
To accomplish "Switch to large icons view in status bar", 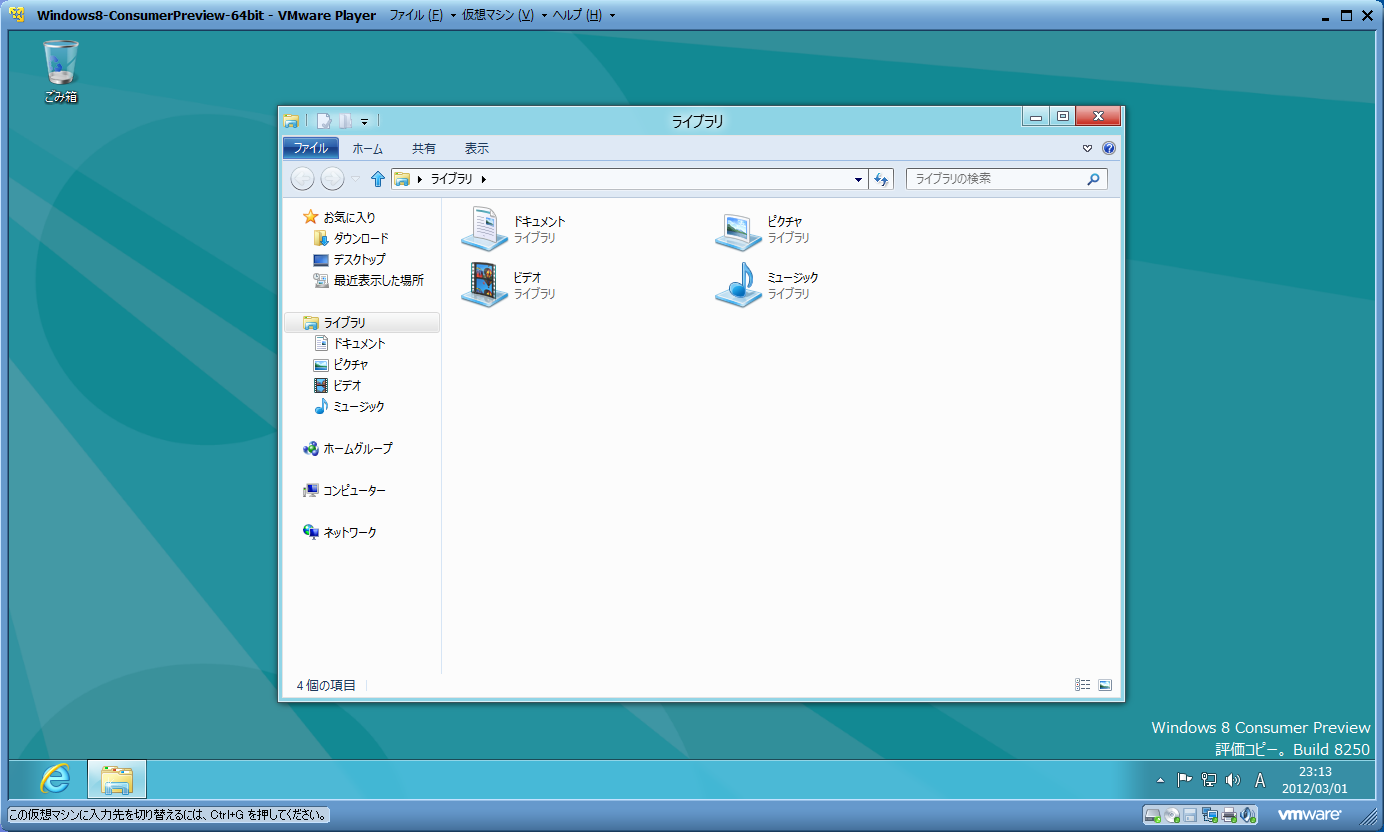I will [1105, 685].
